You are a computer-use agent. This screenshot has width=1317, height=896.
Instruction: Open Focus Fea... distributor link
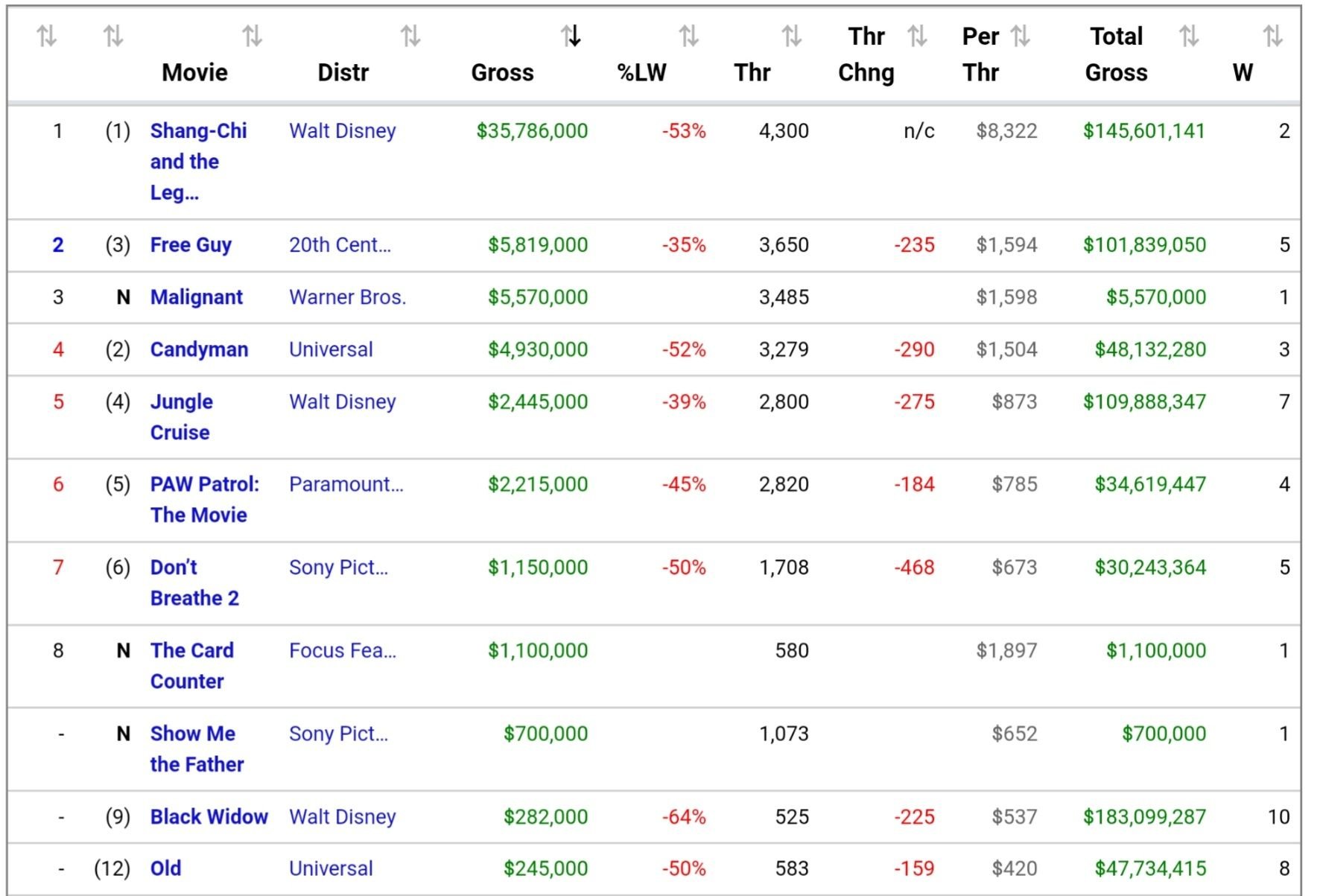343,651
